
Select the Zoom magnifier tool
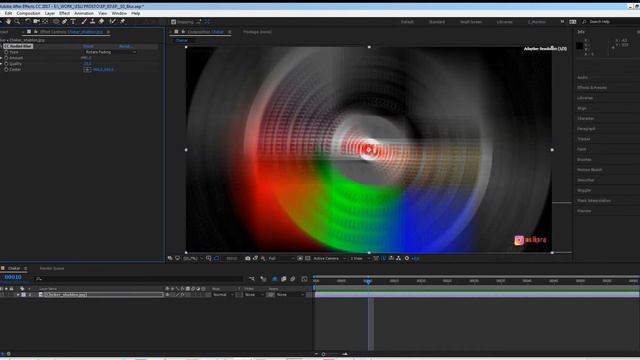click(17, 21)
